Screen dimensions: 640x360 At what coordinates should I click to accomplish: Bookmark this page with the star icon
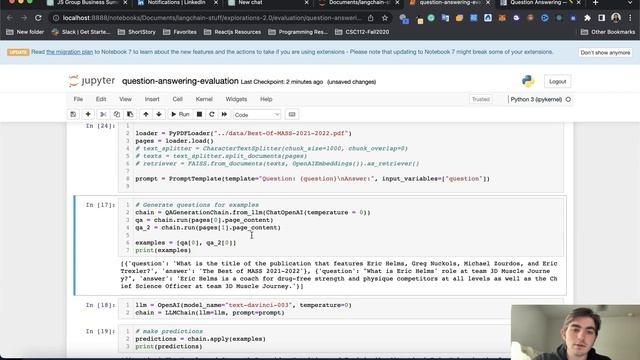click(384, 18)
